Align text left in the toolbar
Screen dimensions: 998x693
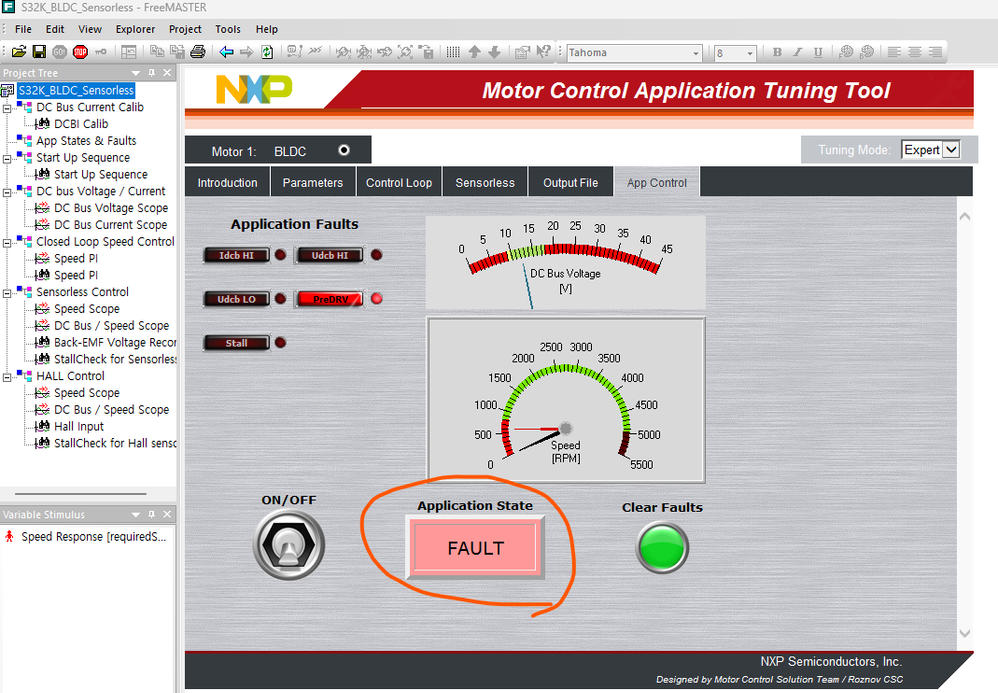click(894, 52)
